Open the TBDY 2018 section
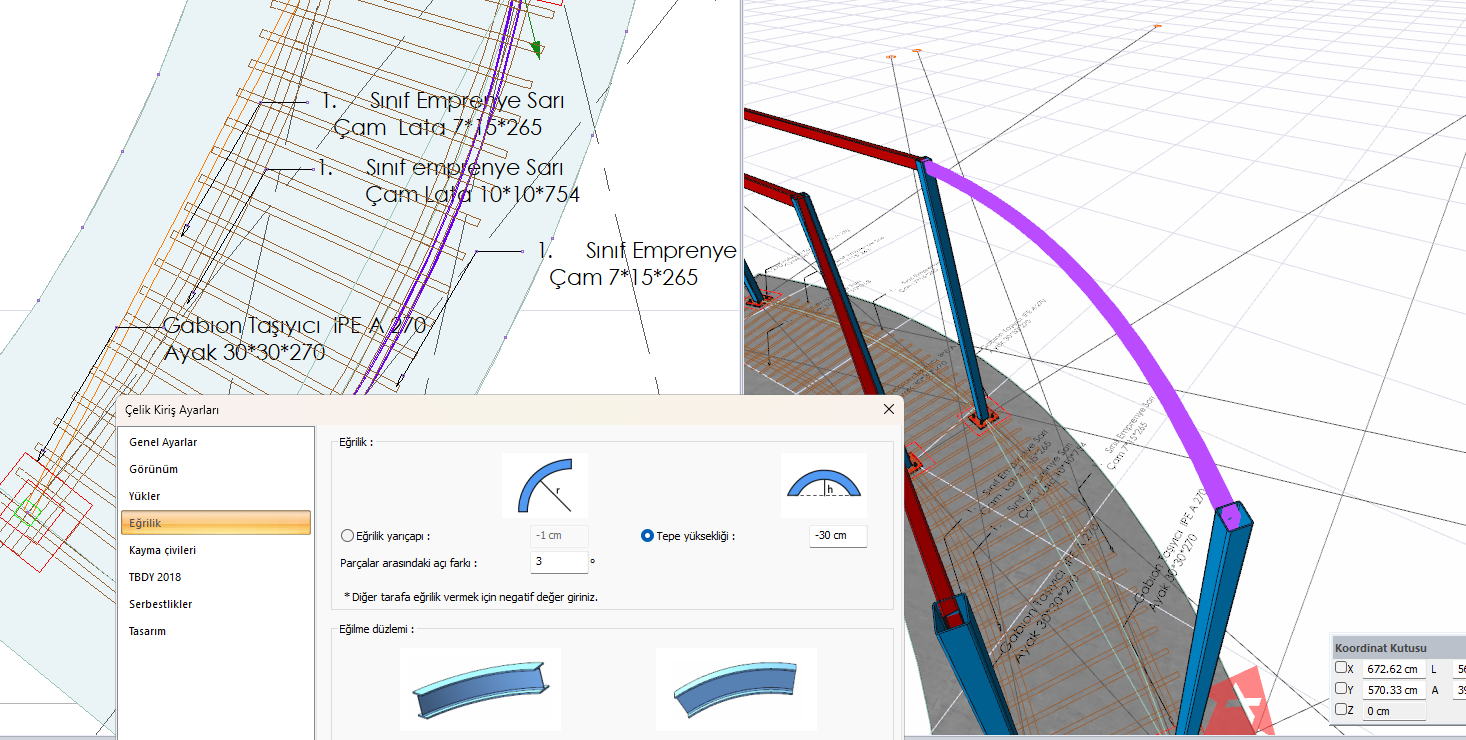 point(155,577)
